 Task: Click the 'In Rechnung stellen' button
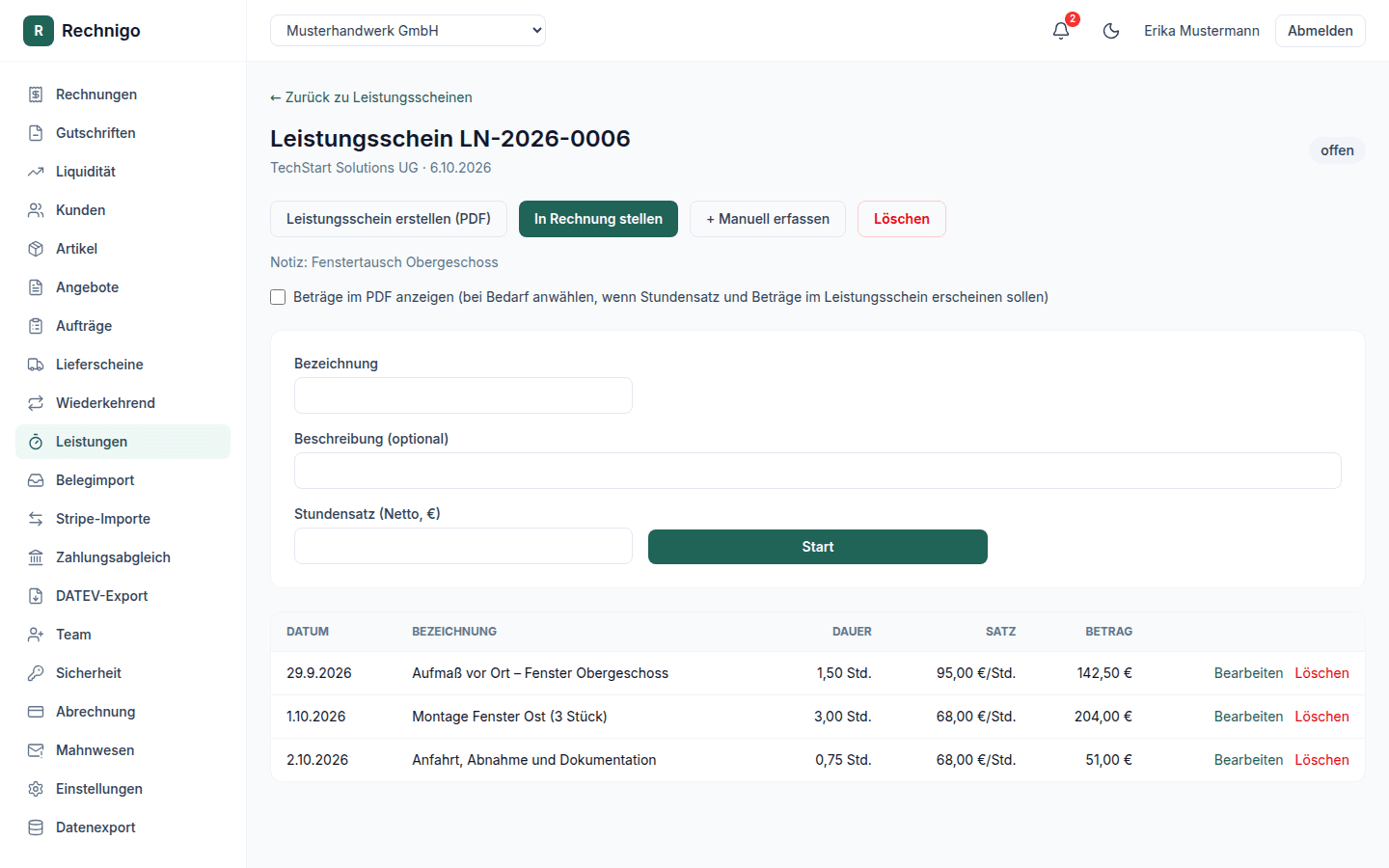click(598, 219)
